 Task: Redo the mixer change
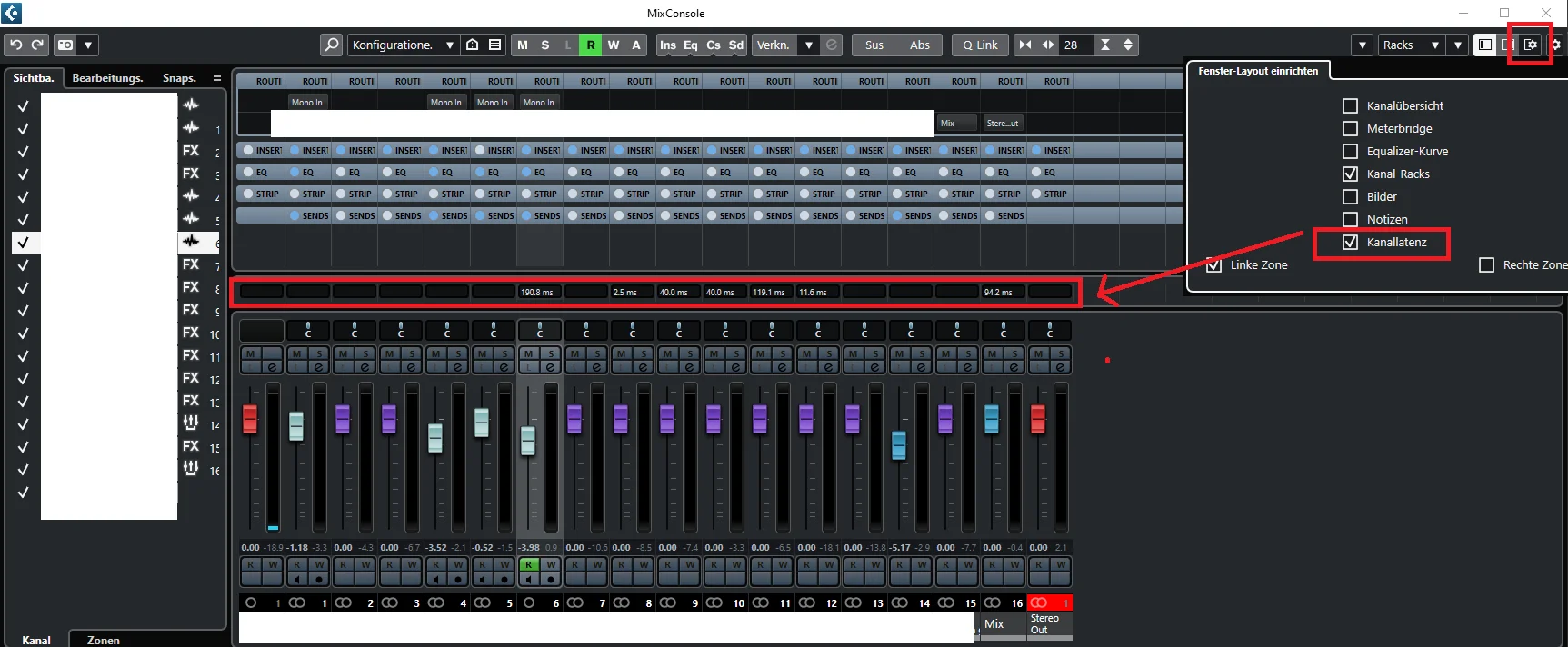coord(37,45)
